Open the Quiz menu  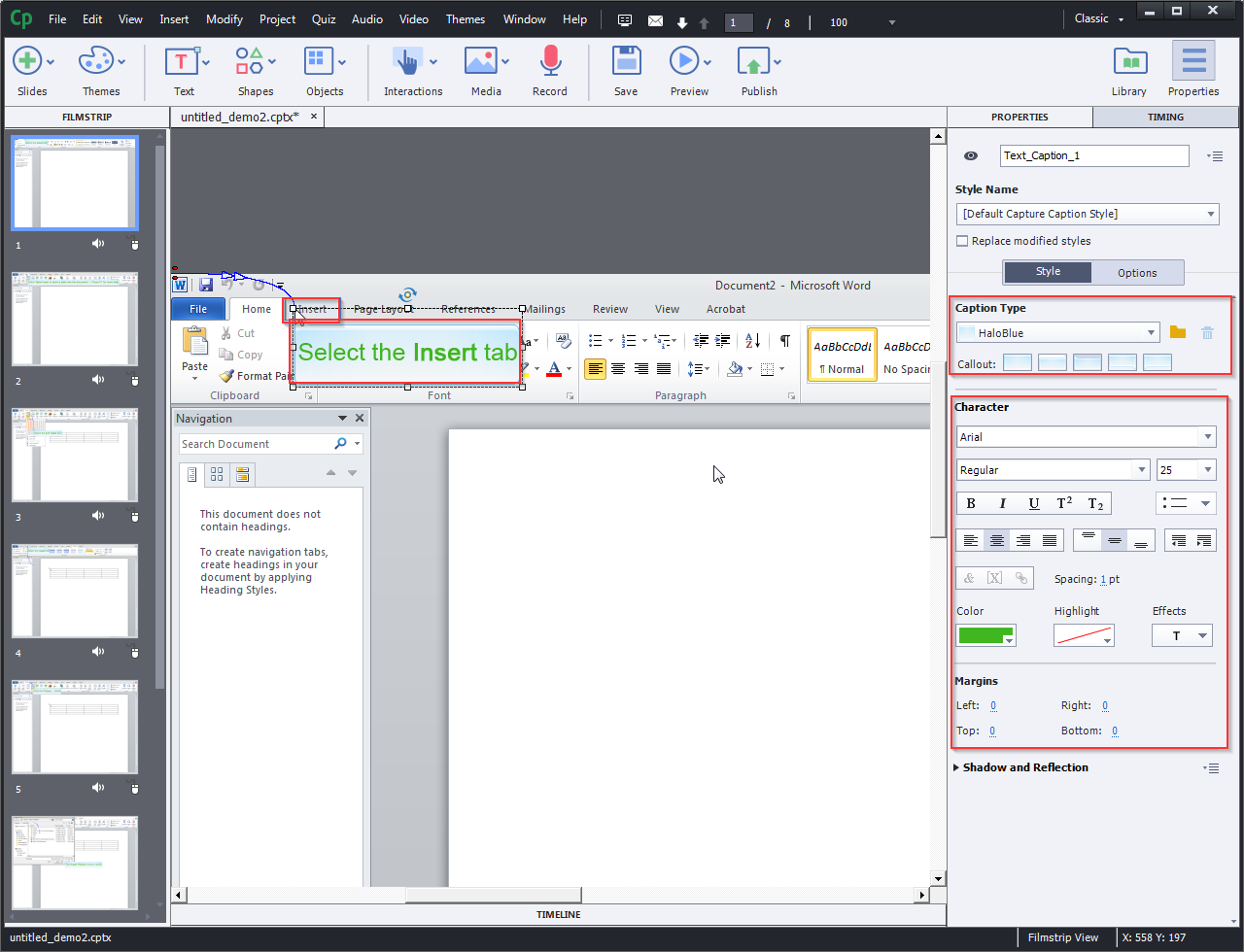click(323, 17)
